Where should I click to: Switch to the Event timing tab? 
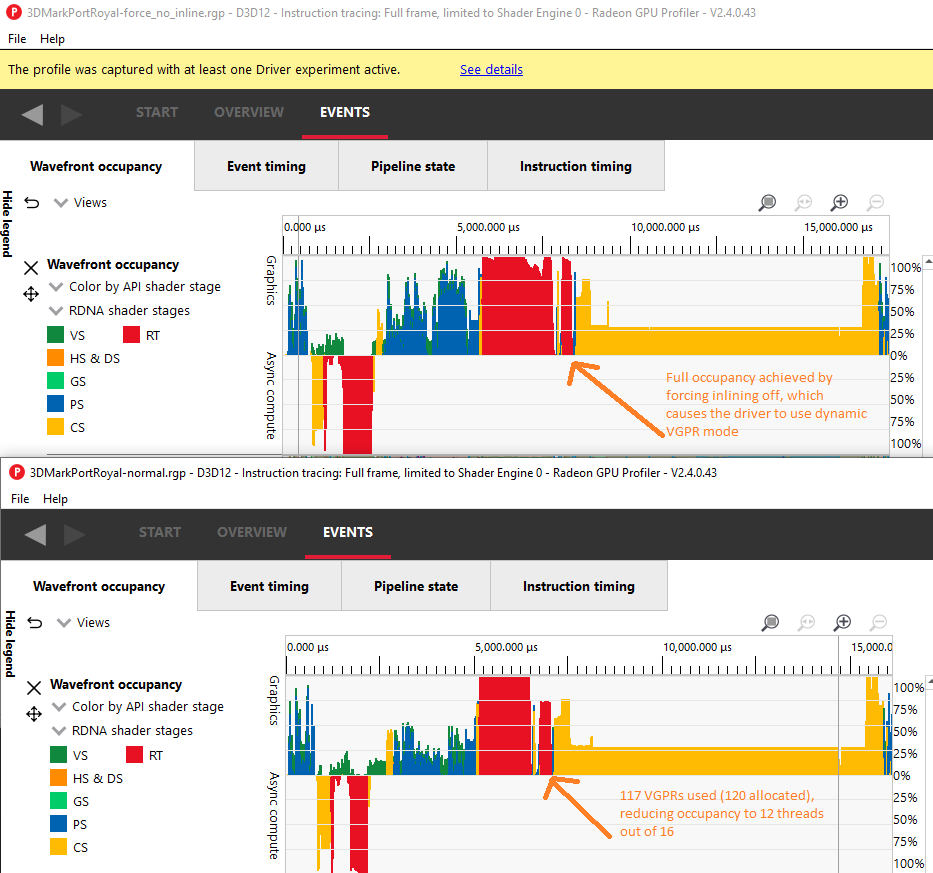coord(266,166)
